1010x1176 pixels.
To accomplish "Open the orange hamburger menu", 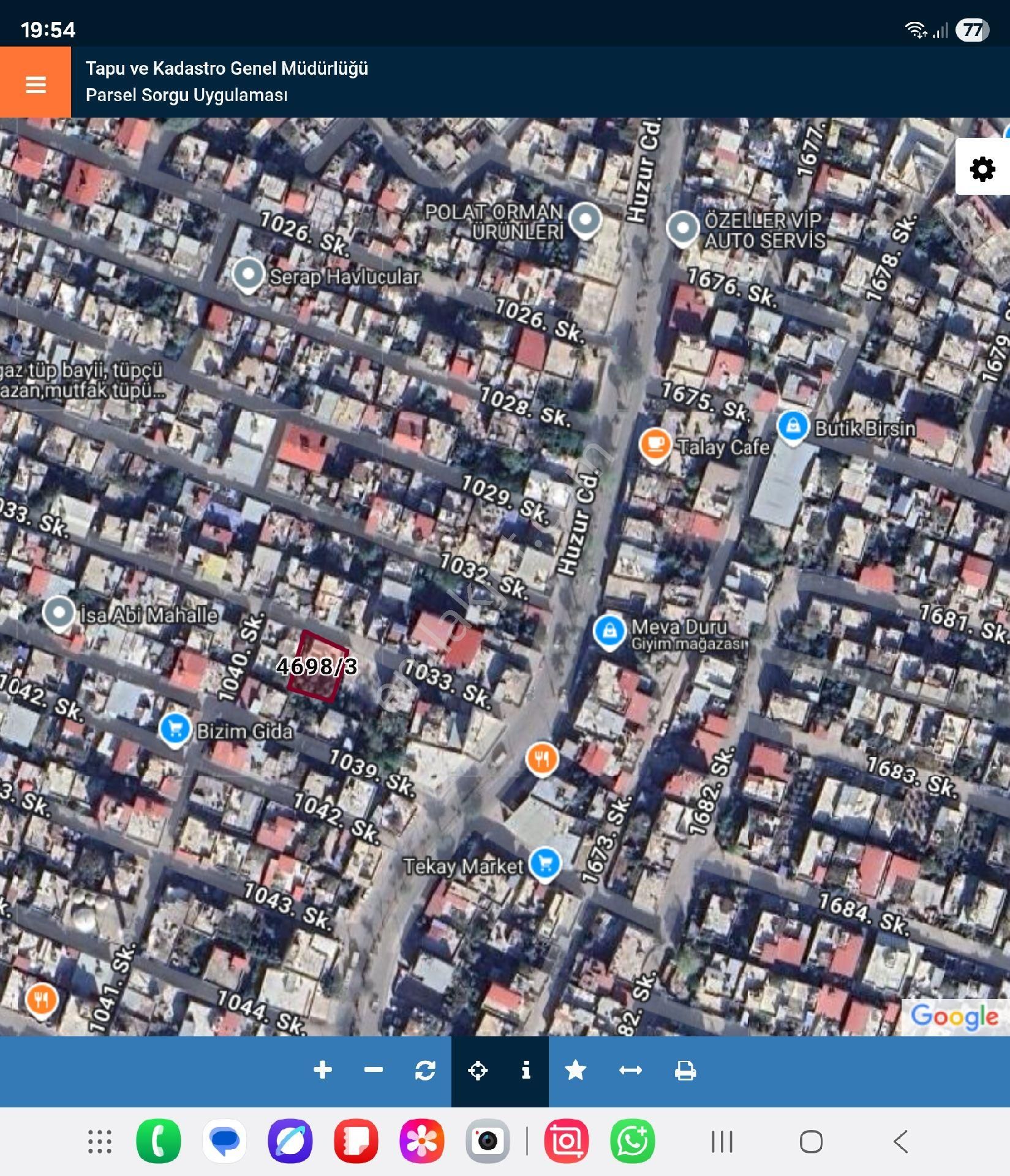I will [36, 83].
